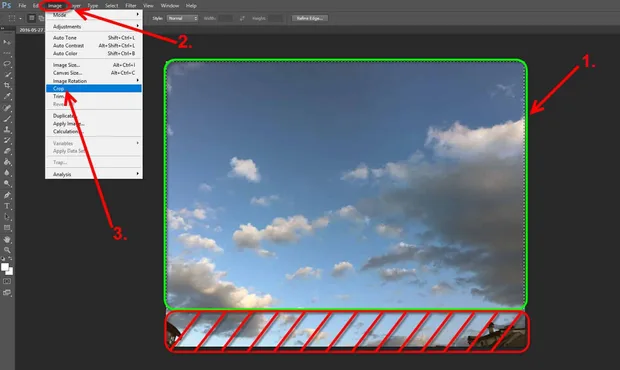Select the Eraser tool
This screenshot has width=620, height=370.
[7, 151]
